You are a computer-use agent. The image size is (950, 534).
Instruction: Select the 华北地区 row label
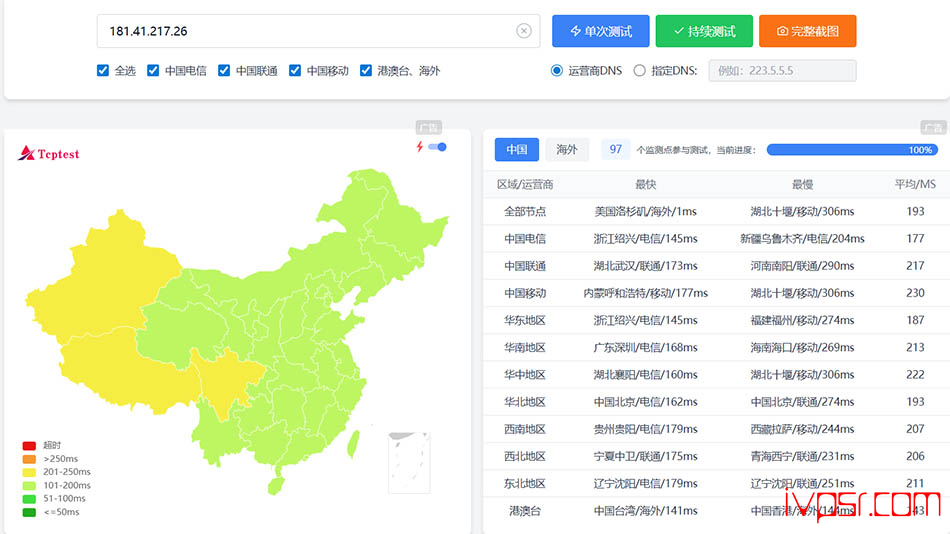[x=525, y=402]
